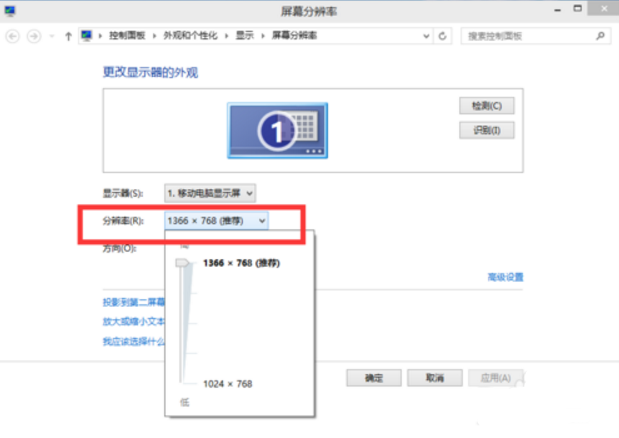Screen dimensions: 619x438
Task: Click the back navigation arrow
Action: (x=13, y=36)
